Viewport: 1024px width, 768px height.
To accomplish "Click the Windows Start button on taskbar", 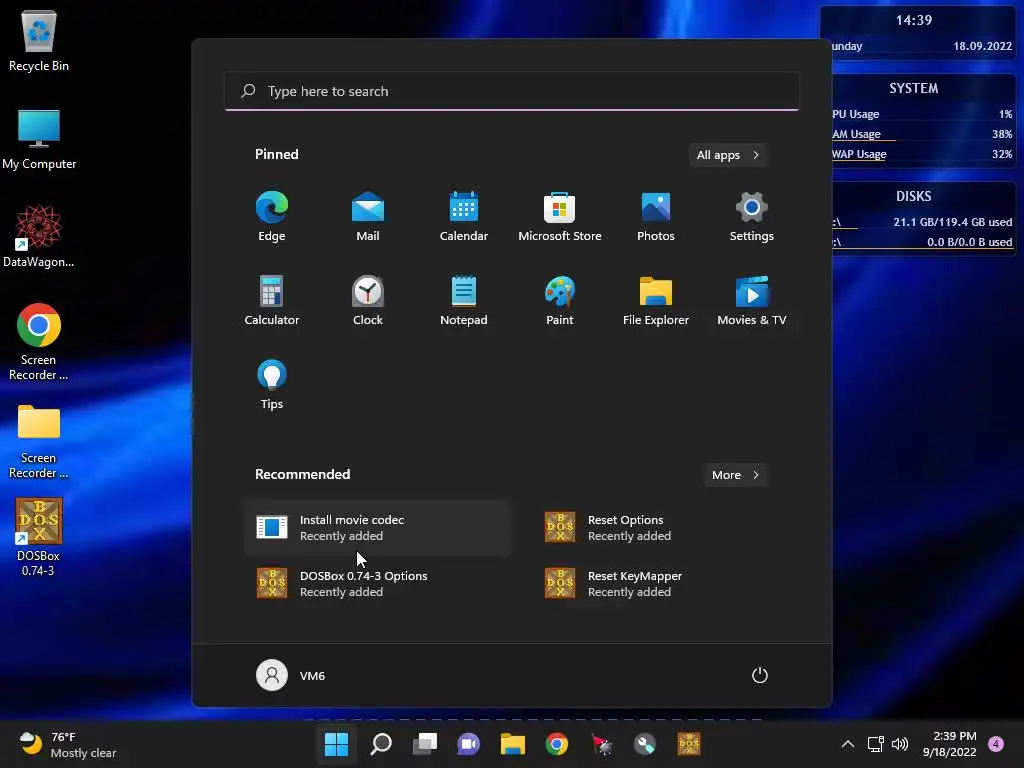I will point(336,744).
